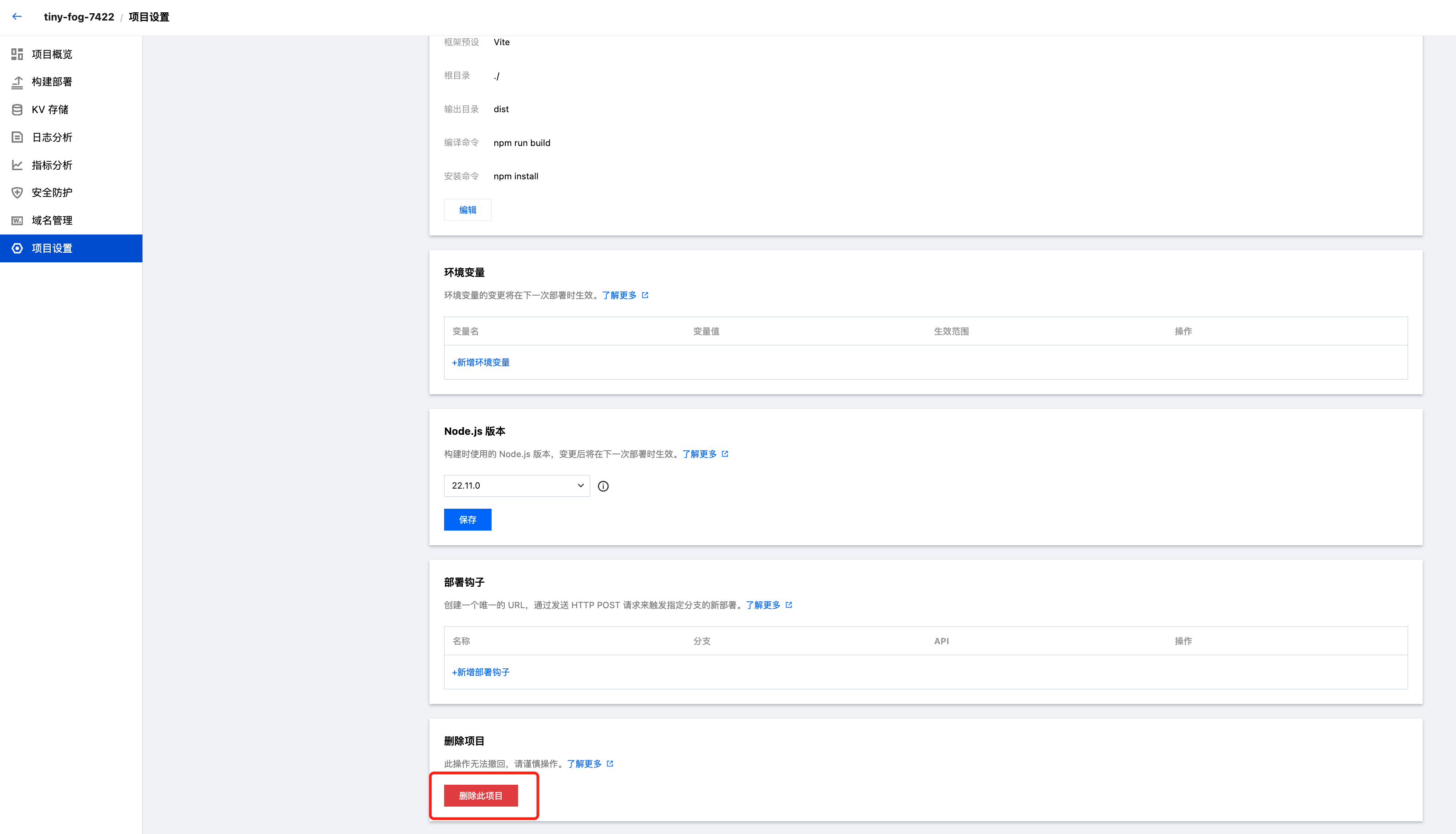
Task: Click the 指标分析 chart icon
Action: coord(17,165)
